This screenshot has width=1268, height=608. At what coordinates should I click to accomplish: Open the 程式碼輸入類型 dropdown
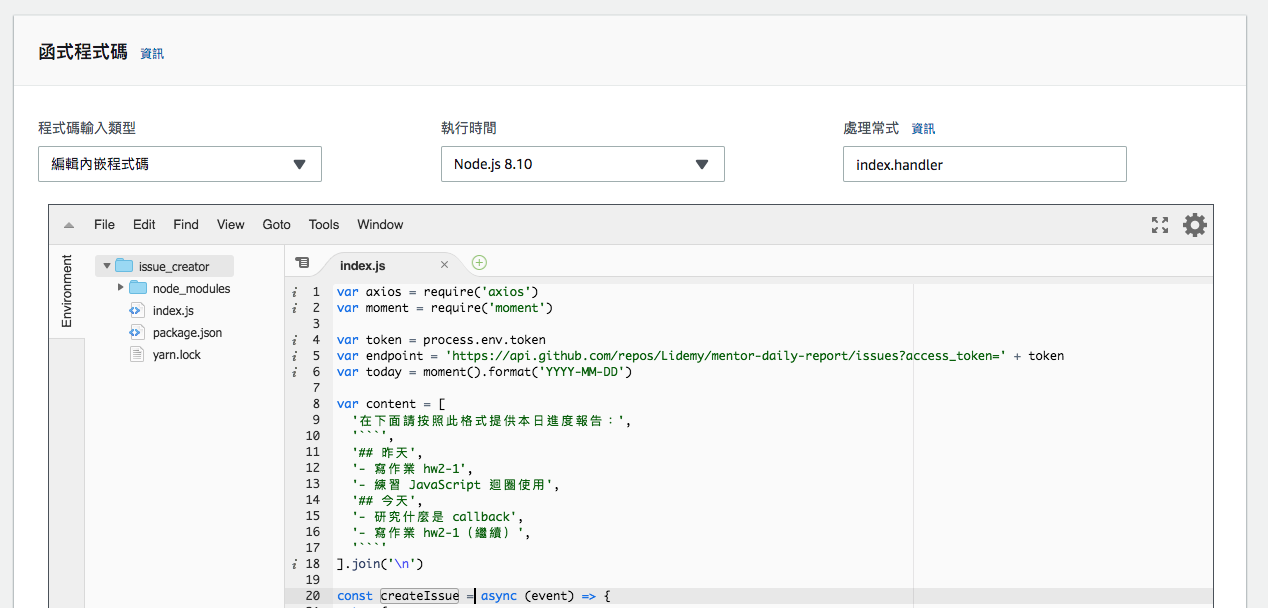[x=180, y=164]
